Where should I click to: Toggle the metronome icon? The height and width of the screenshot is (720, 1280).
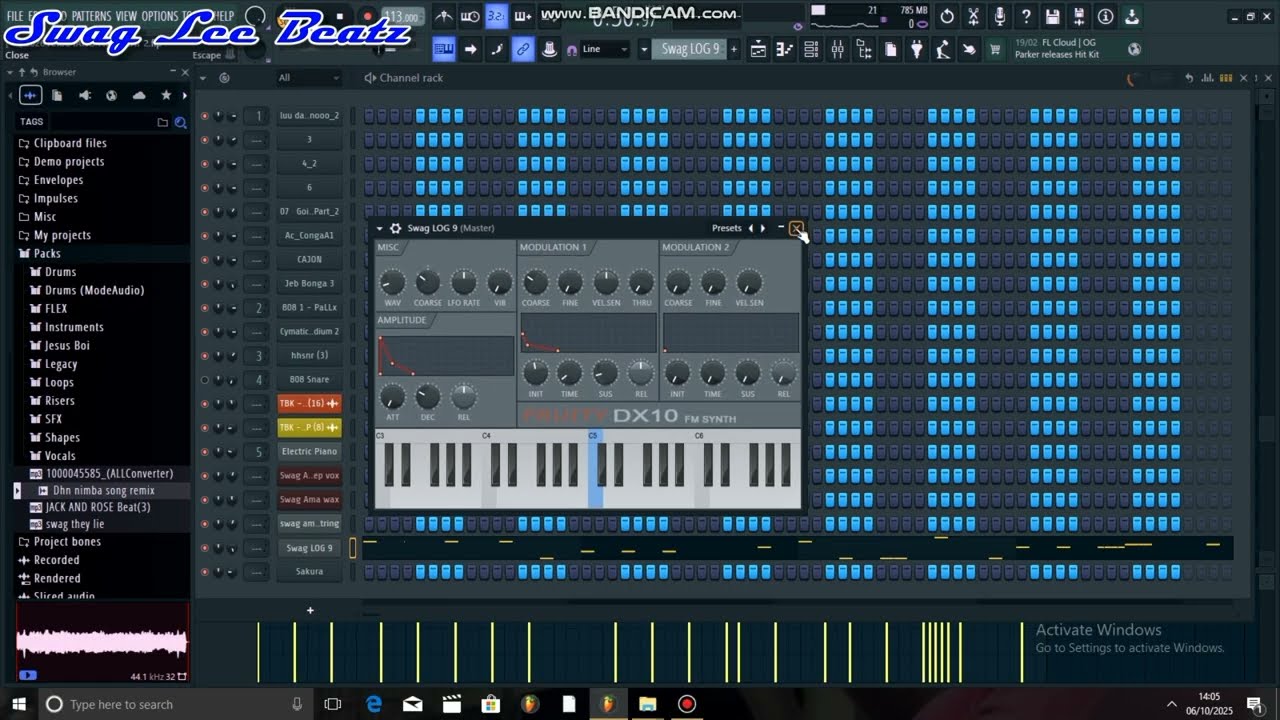(x=444, y=17)
